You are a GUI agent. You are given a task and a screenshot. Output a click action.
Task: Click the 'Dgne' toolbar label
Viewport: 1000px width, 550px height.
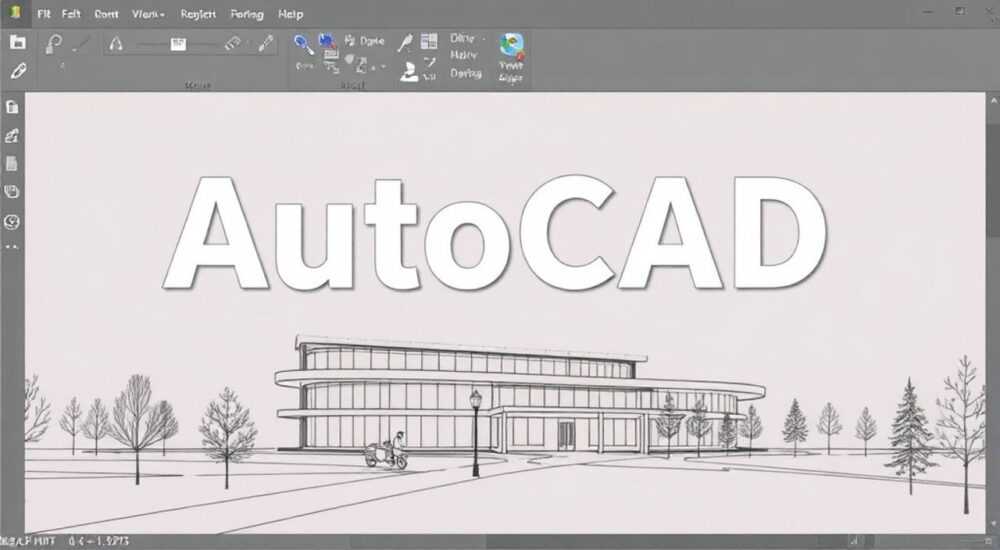372,41
